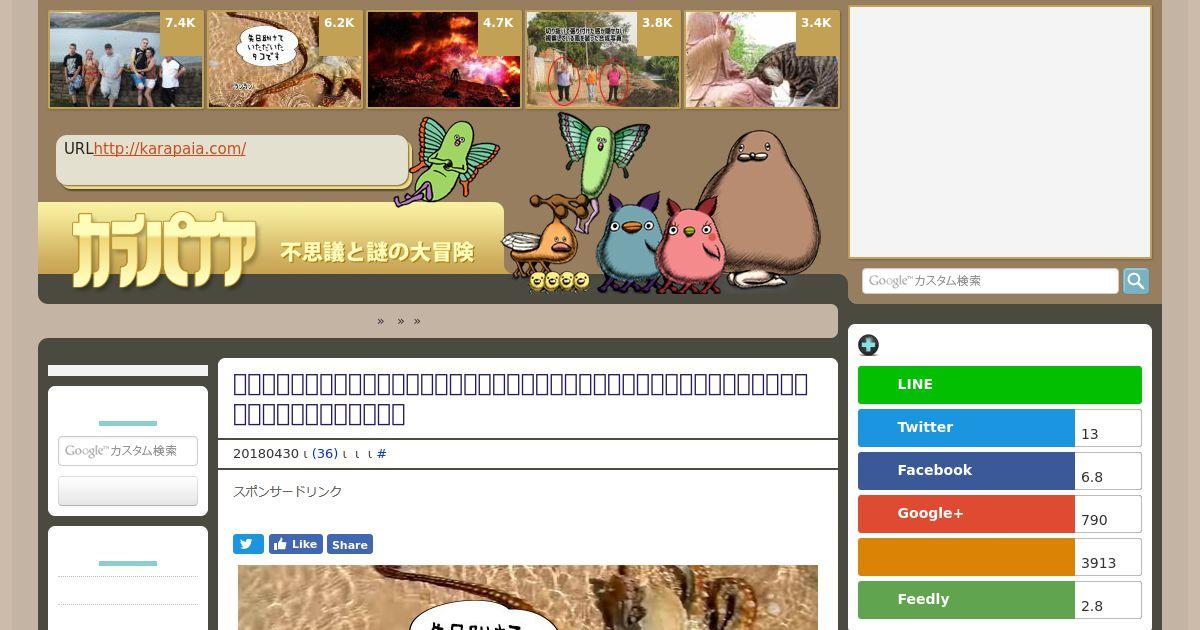
Task: Click the # permalink in article meta
Action: pyautogui.click(x=381, y=454)
